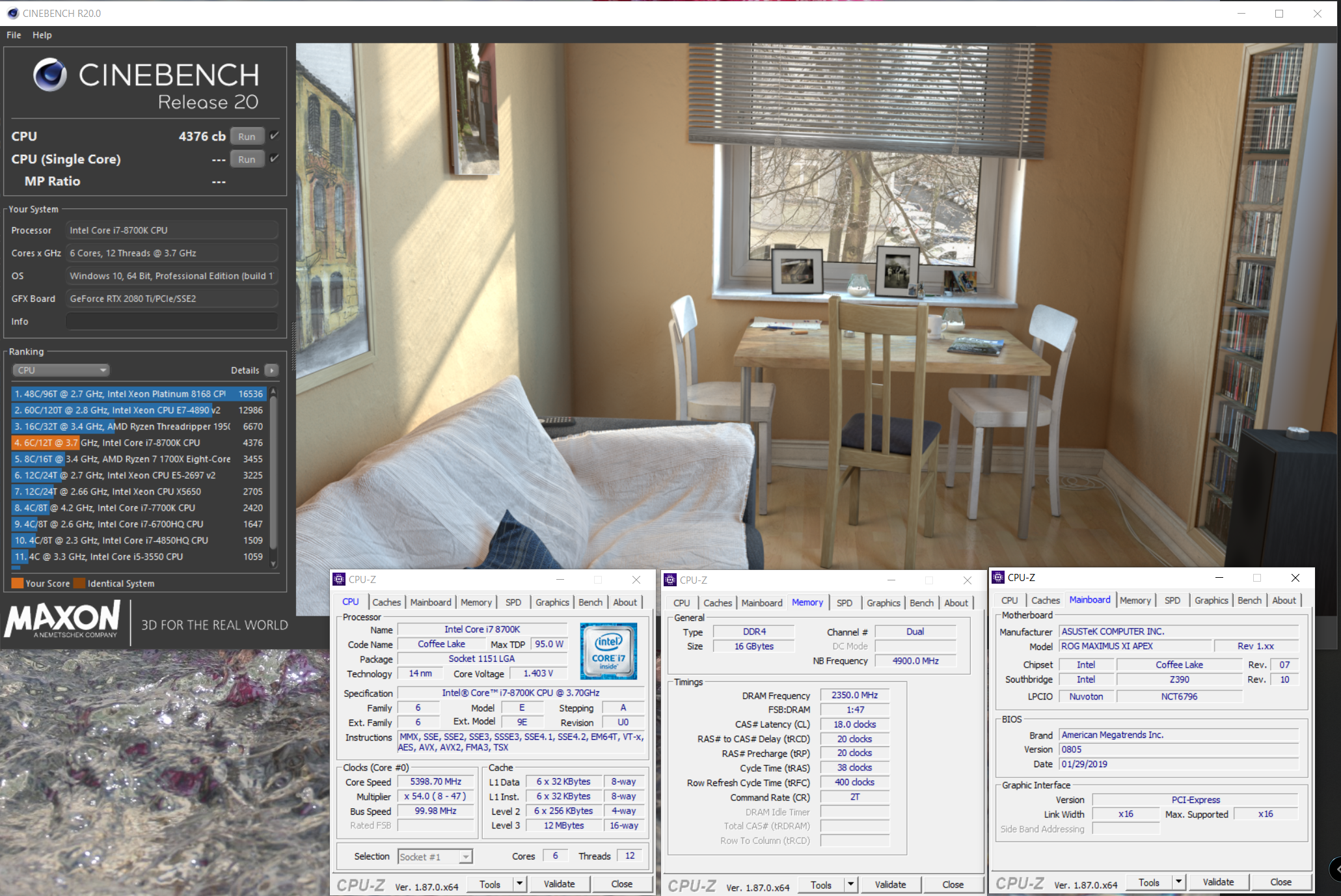Run the CPU benchmark in Cinebench
Viewport: 1341px width, 896px height.
point(246,135)
